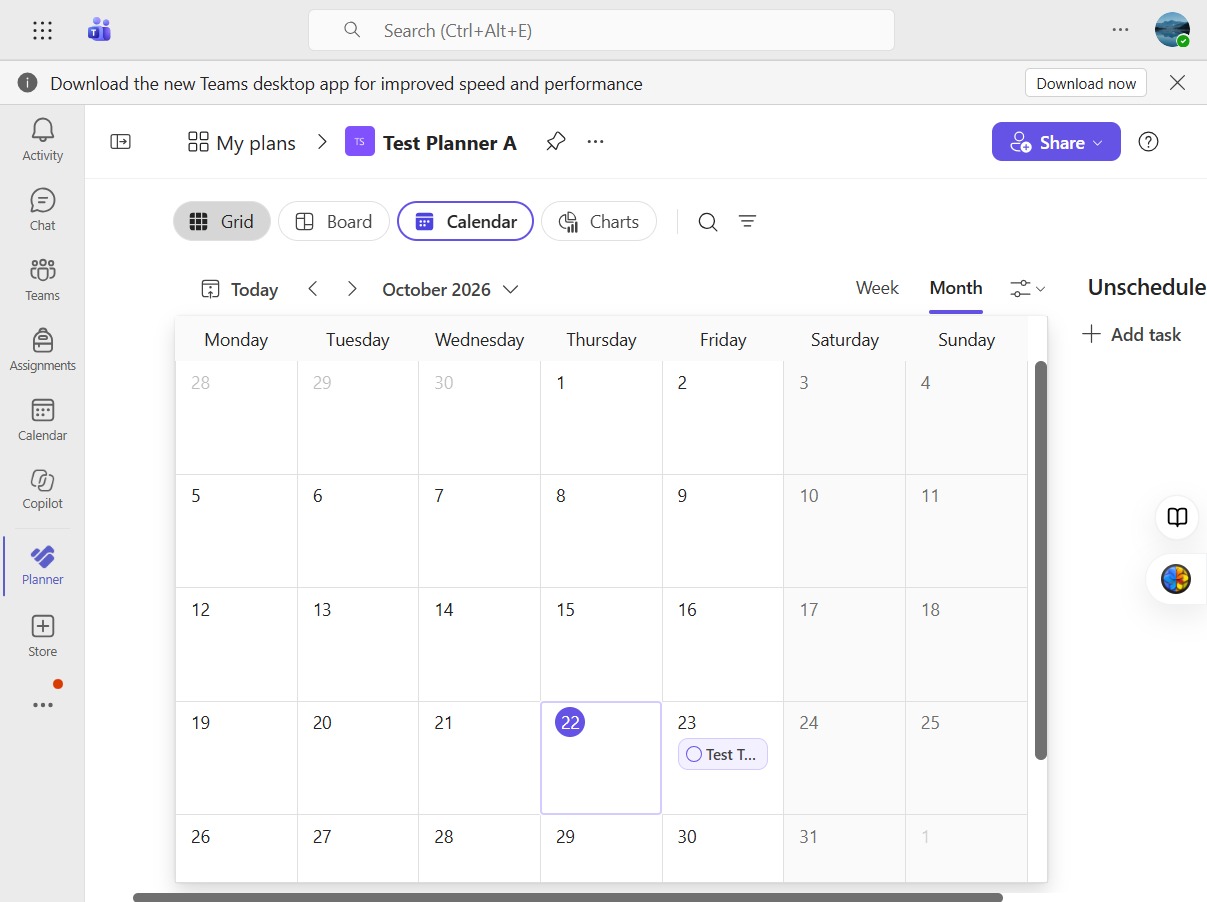Dismiss the desktop app download banner
Screen dimensions: 1207x902
(x=1178, y=83)
